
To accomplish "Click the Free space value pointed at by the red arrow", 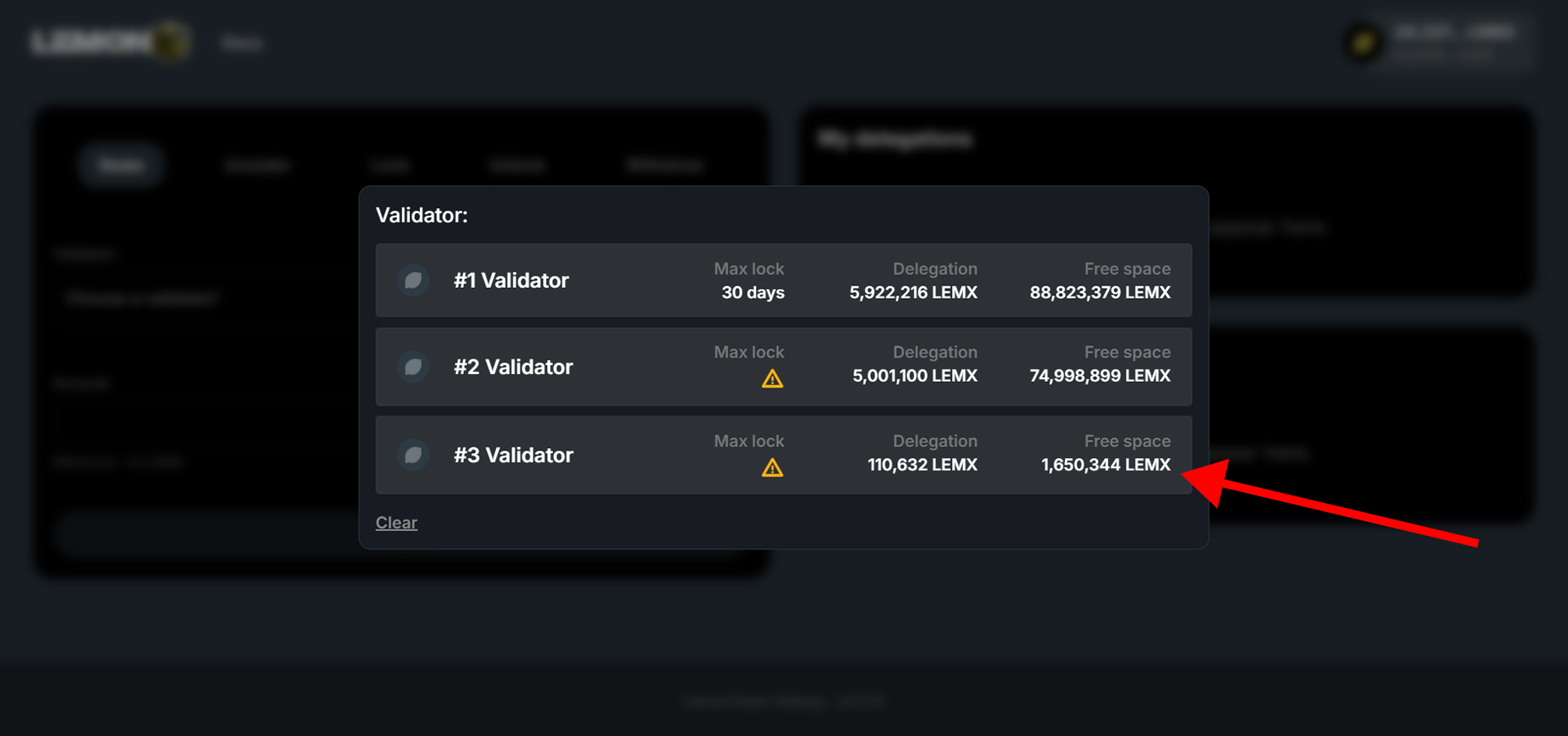I will click(1104, 465).
